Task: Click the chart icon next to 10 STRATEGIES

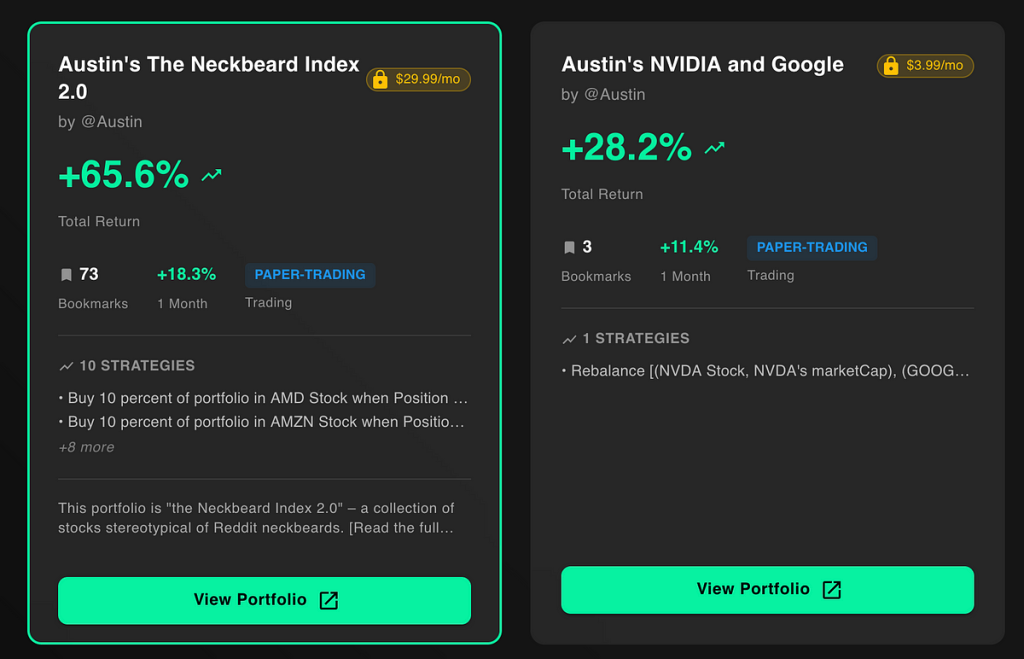Action: pos(66,366)
